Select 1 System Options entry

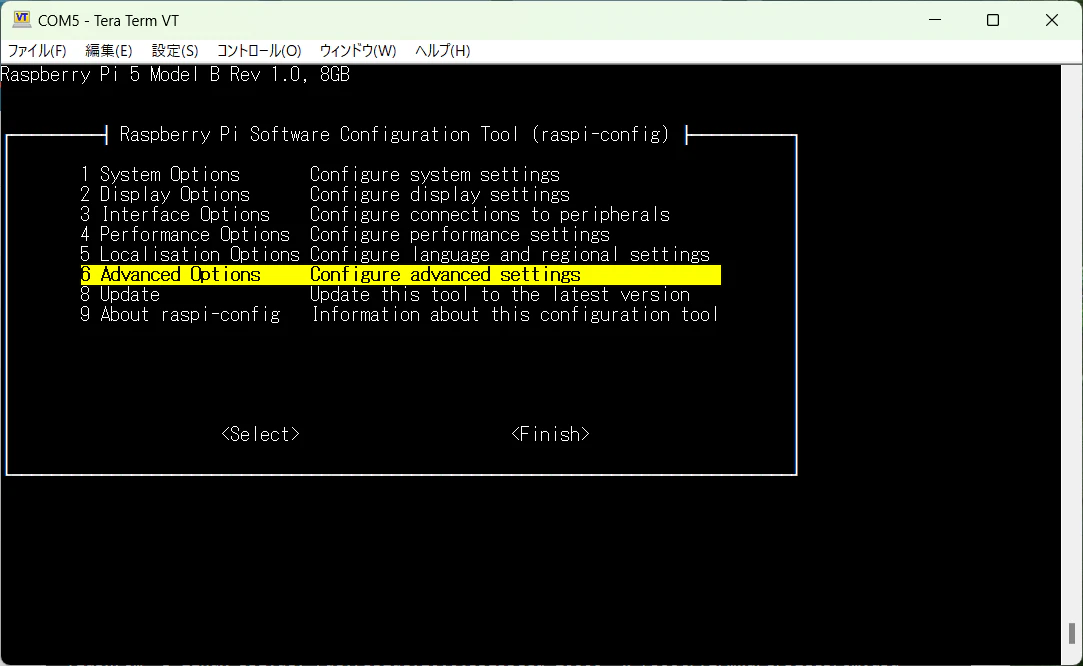[x=160, y=174]
